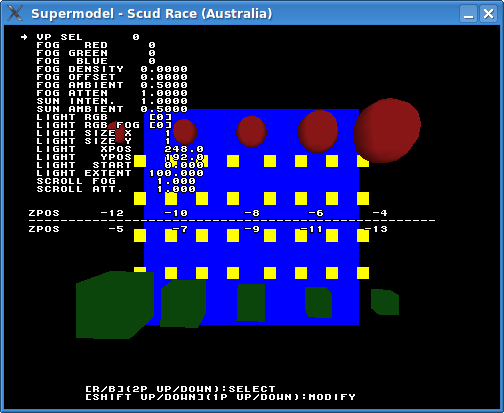This screenshot has height=413, width=504.
Task: Click the 'FOG RED' row label
Action: pyautogui.click(x=72, y=45)
